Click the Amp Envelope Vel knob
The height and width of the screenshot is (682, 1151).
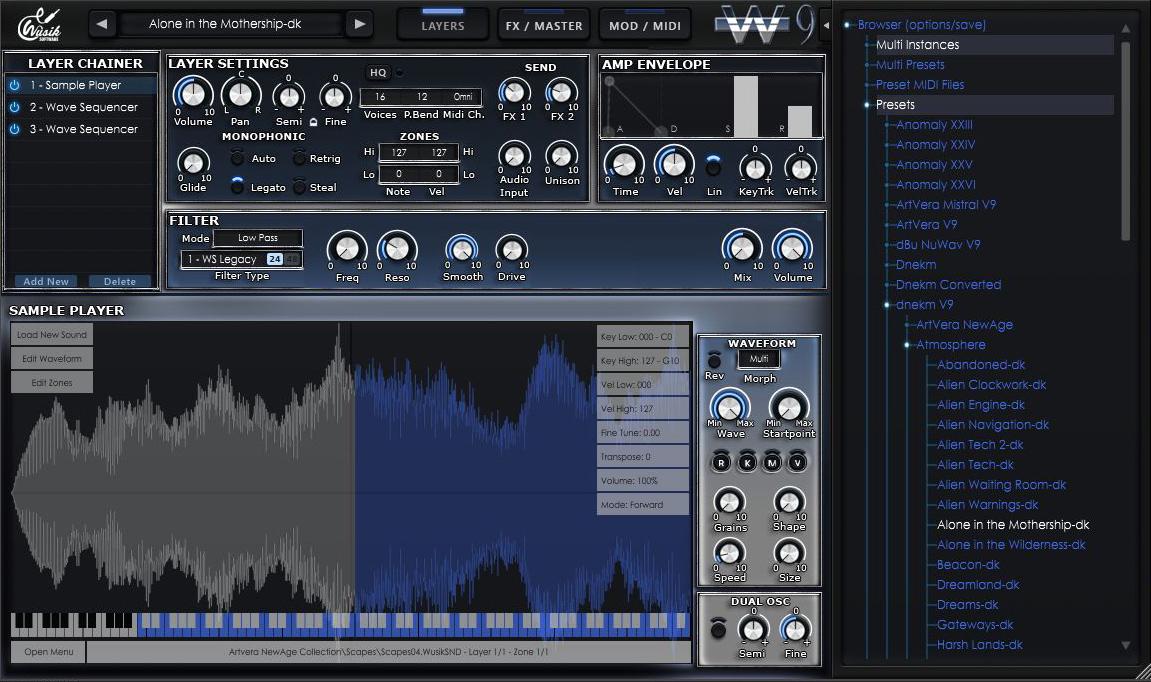click(x=674, y=164)
